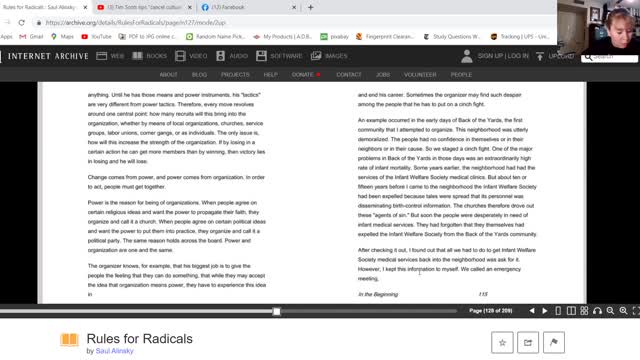This screenshot has height=360, width=640.
Task: Reload the current page
Action: pyautogui.click(x=22, y=22)
